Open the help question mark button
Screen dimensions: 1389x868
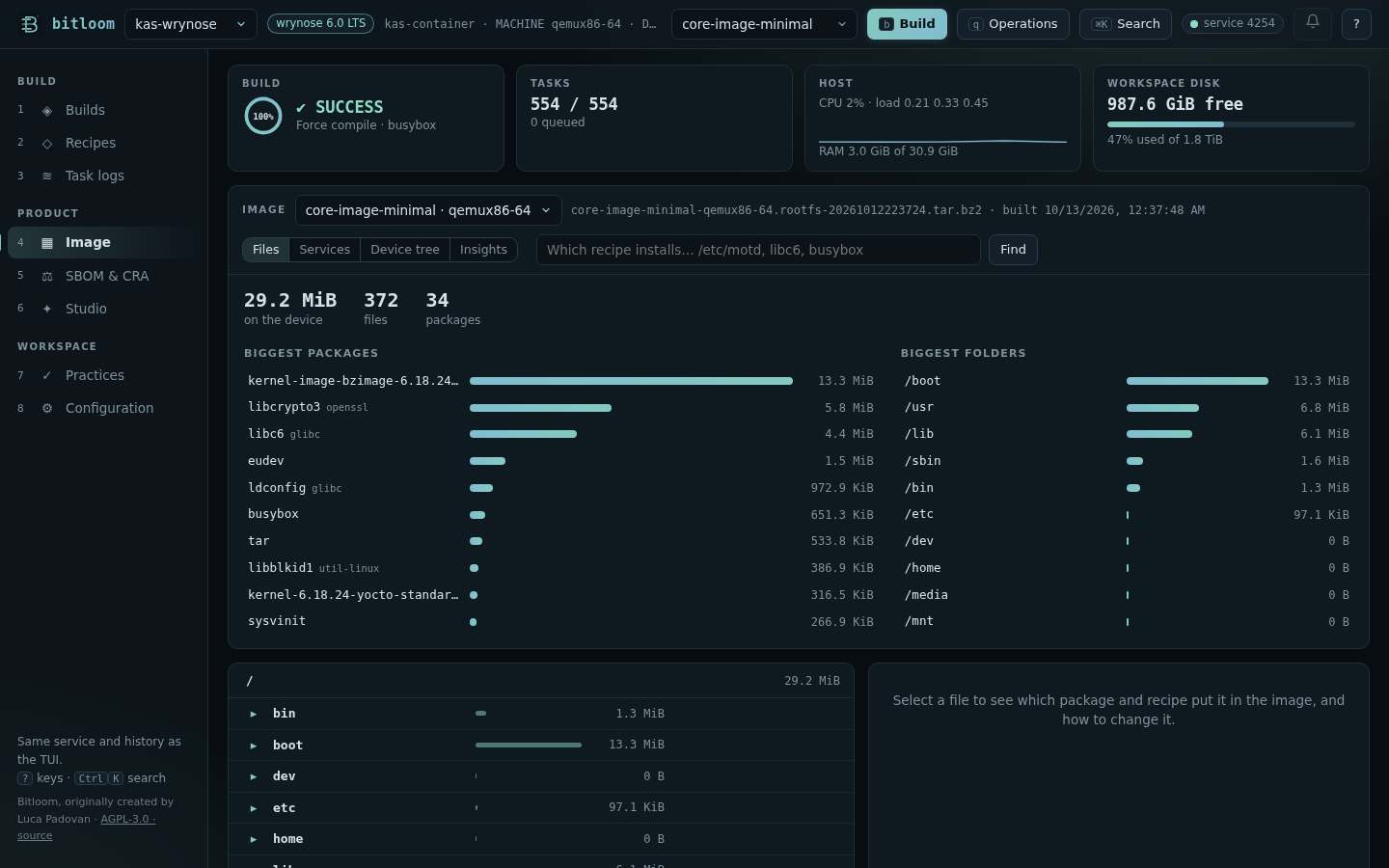(1356, 23)
